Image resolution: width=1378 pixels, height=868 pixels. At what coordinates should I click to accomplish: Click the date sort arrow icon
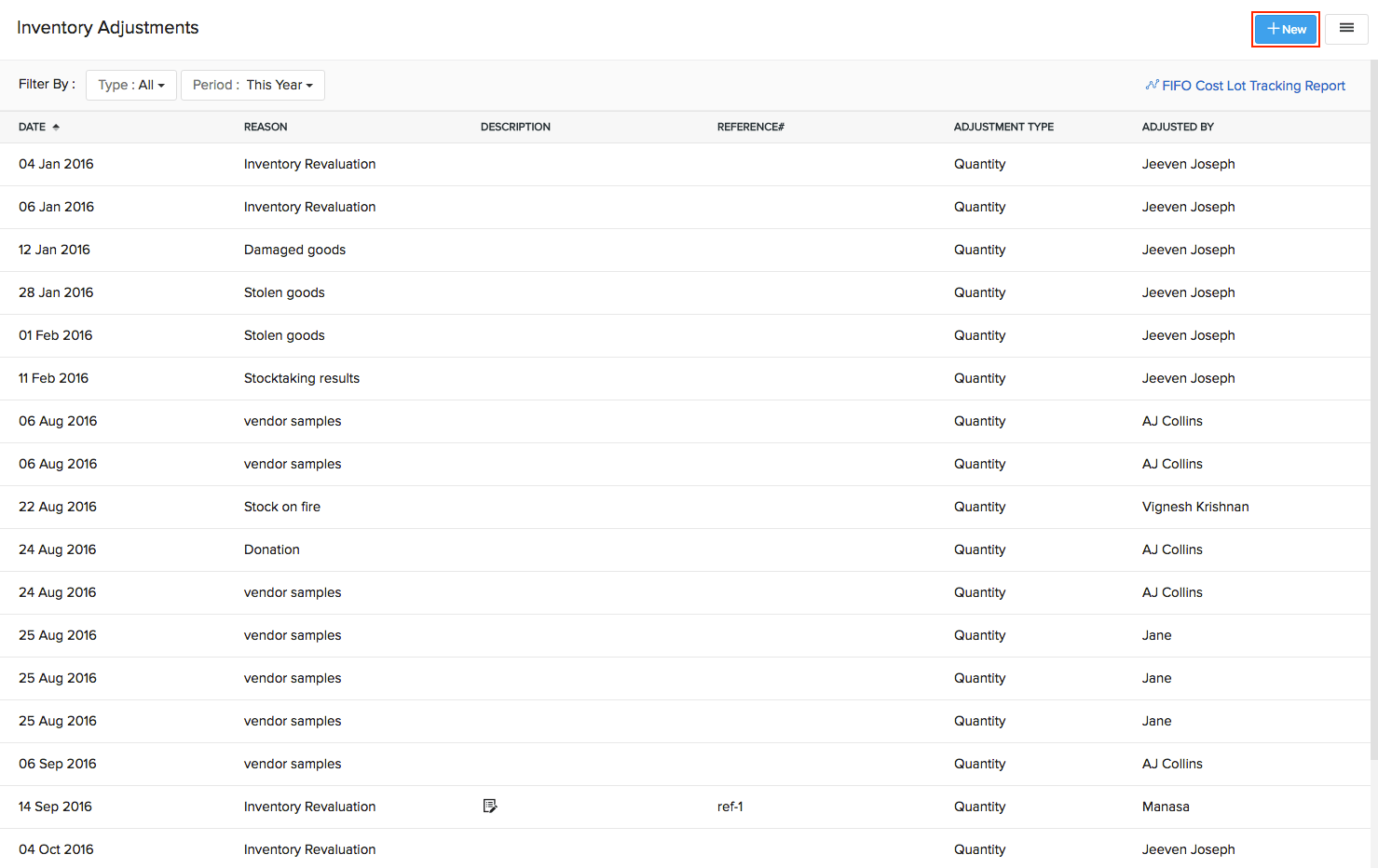(x=56, y=127)
